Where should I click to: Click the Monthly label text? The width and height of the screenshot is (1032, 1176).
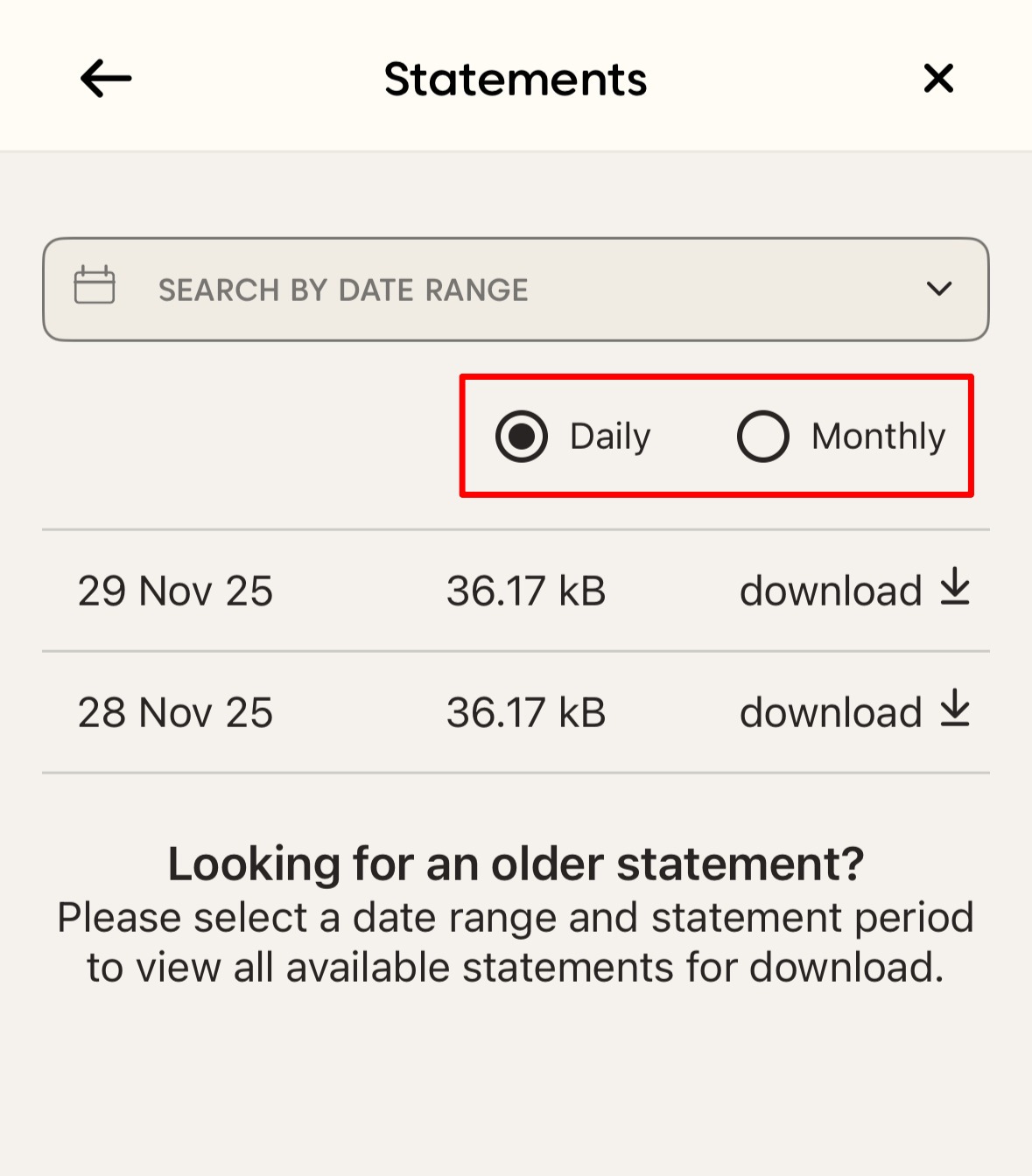878,436
